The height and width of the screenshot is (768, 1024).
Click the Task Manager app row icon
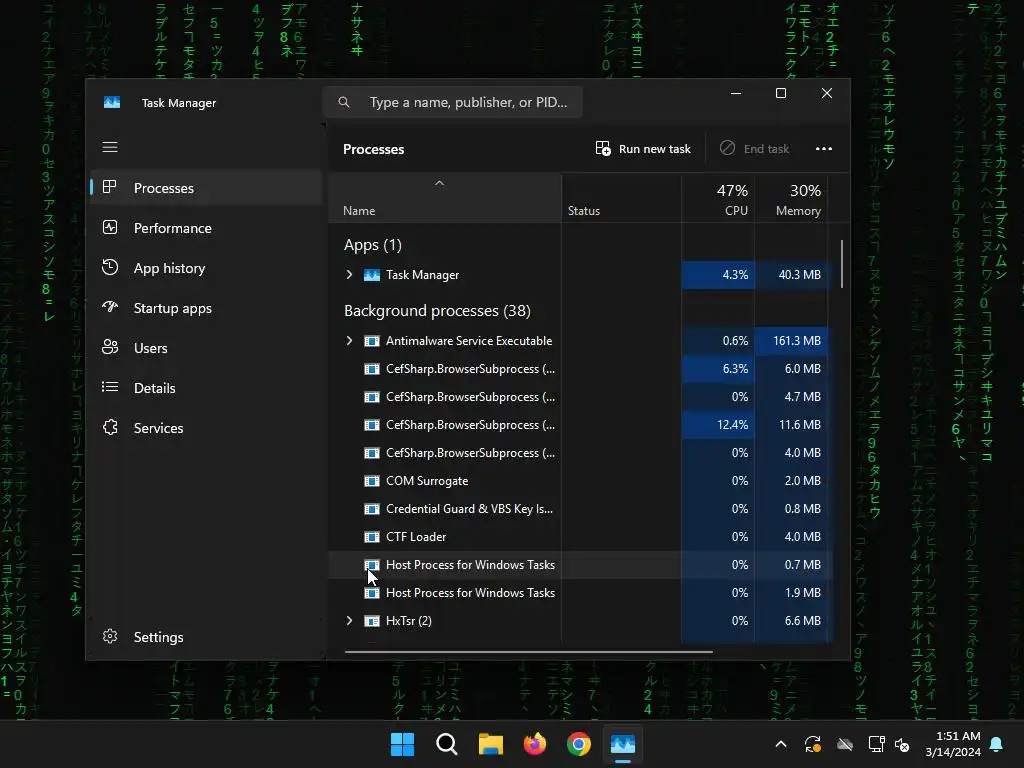click(372, 275)
